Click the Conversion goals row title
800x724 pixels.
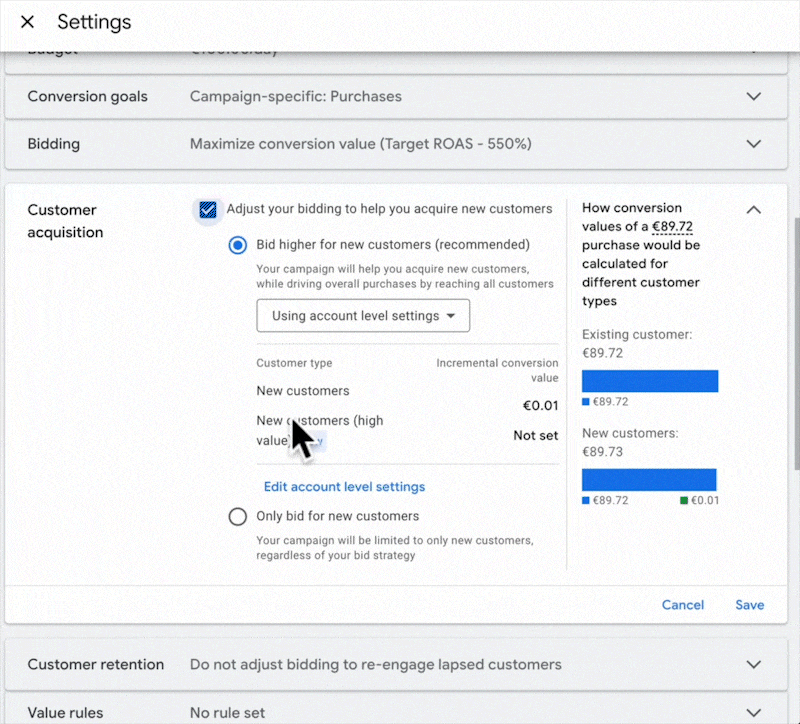87,97
